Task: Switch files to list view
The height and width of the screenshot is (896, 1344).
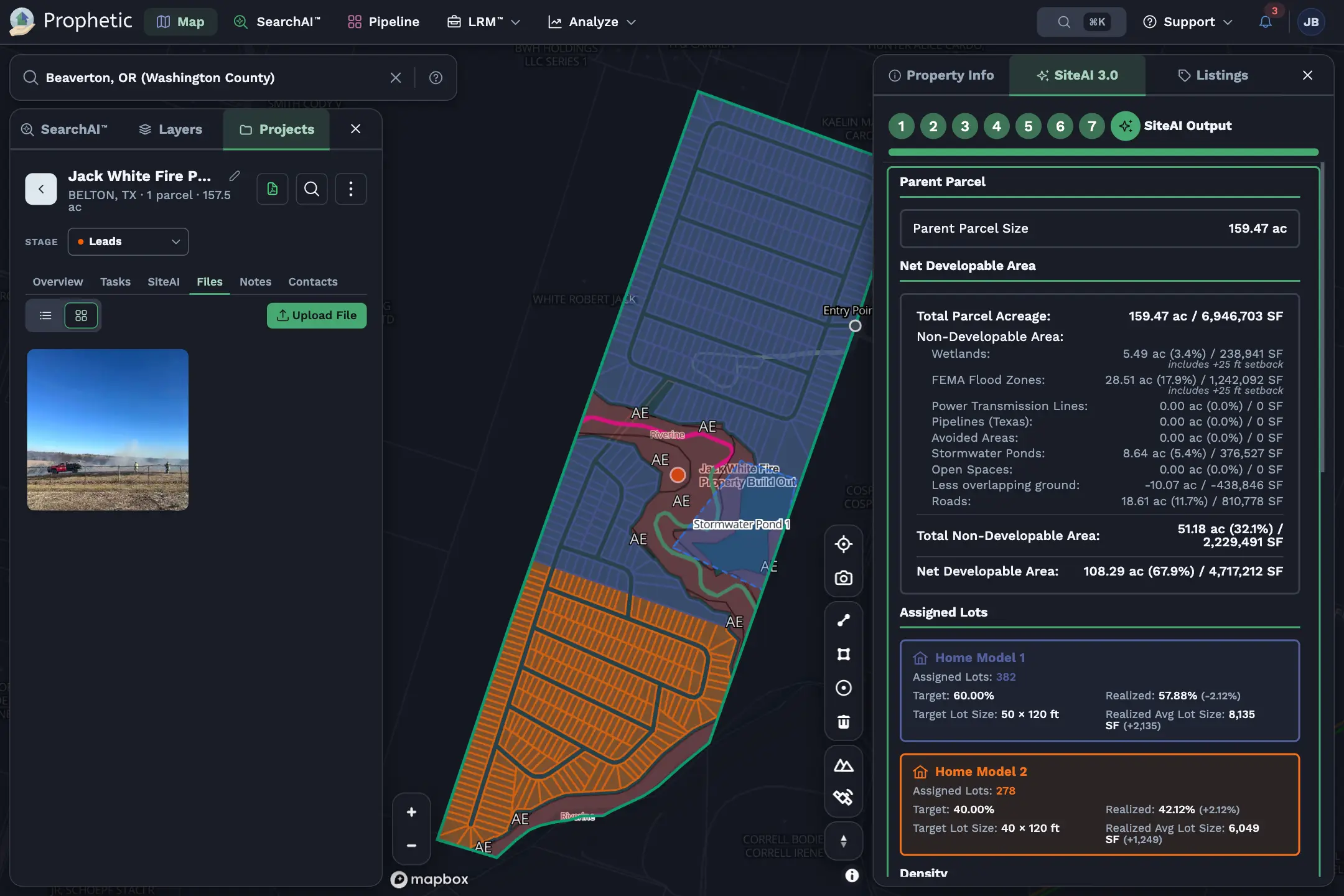Action: click(45, 315)
